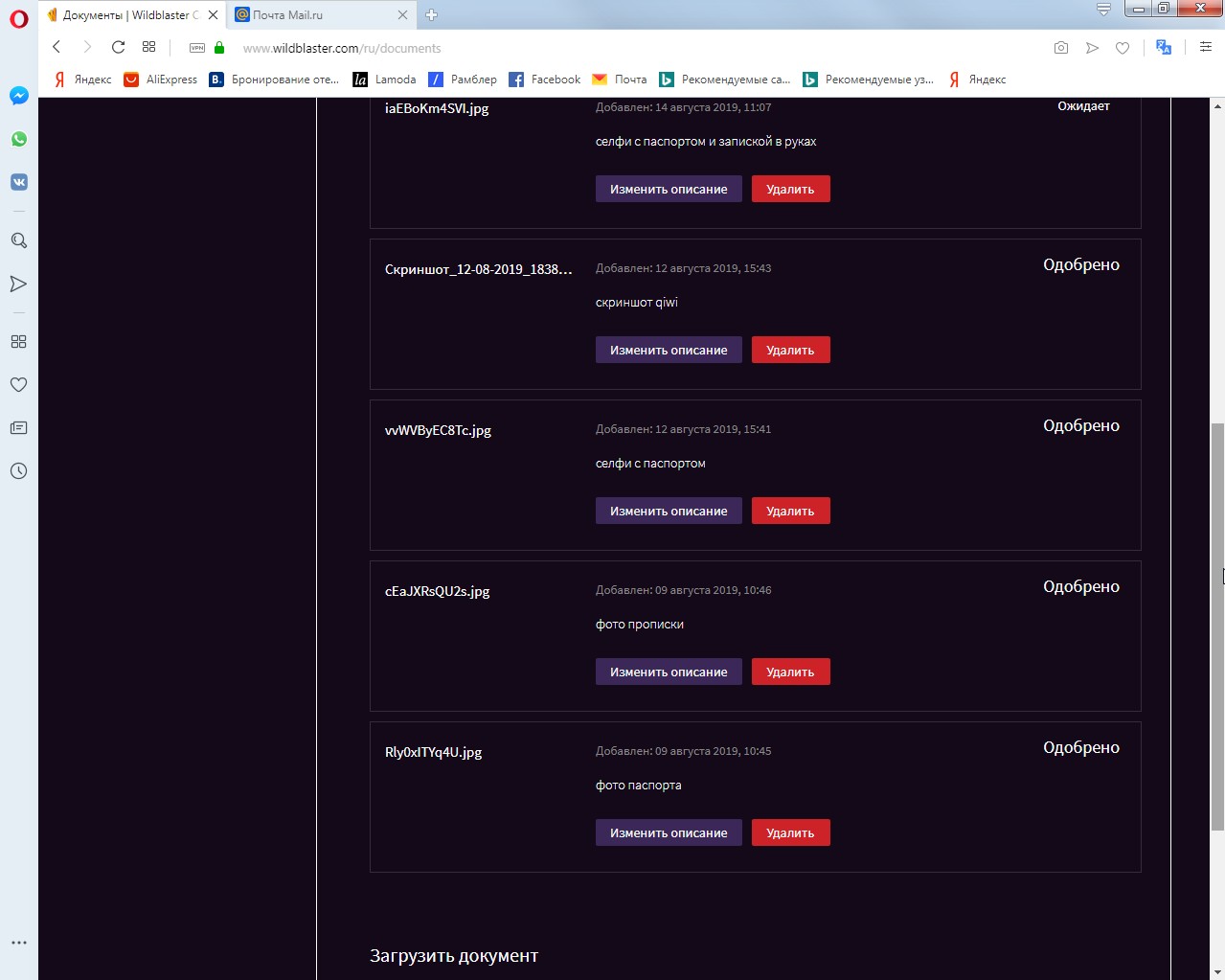Open VK in the Opera sidebar

pyautogui.click(x=19, y=182)
